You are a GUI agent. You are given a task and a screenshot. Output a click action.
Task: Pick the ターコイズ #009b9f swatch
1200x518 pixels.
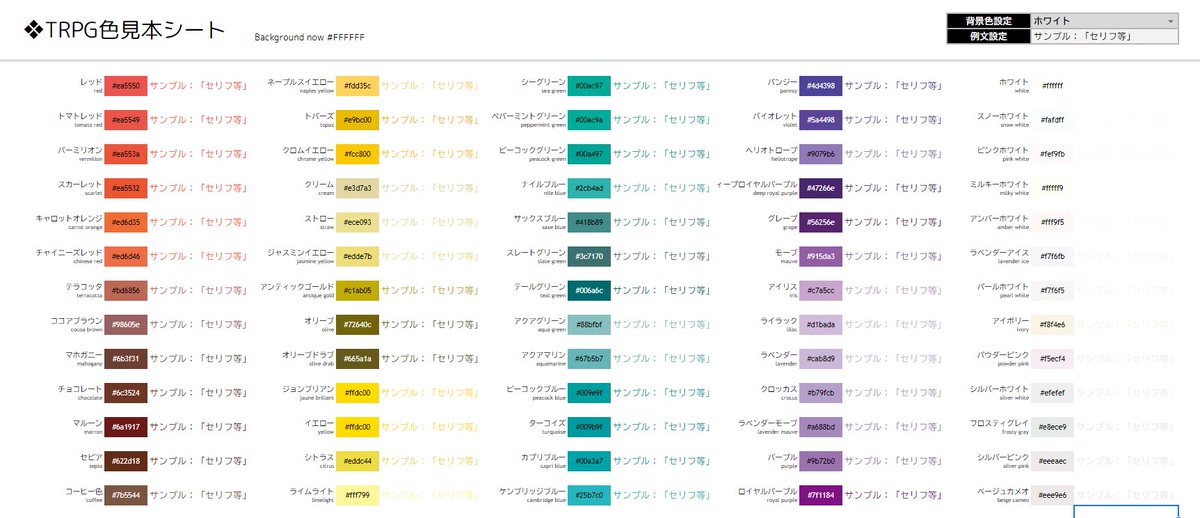(x=589, y=426)
